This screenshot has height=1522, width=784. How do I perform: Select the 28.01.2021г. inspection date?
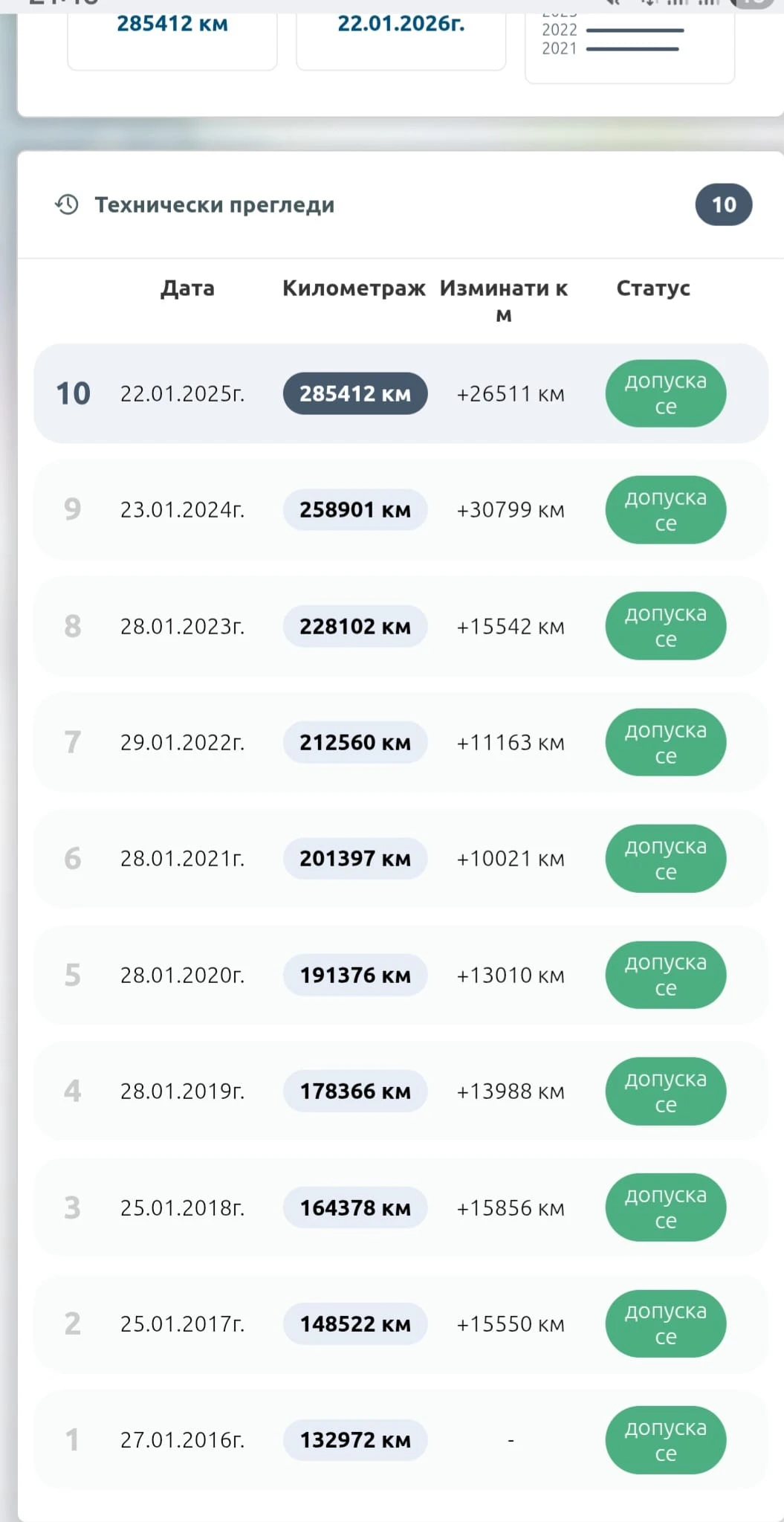(182, 859)
